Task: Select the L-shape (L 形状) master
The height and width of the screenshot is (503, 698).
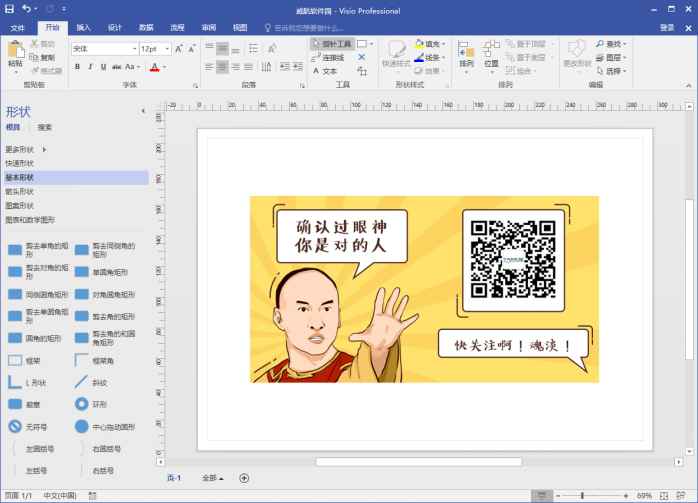Action: click(28, 382)
